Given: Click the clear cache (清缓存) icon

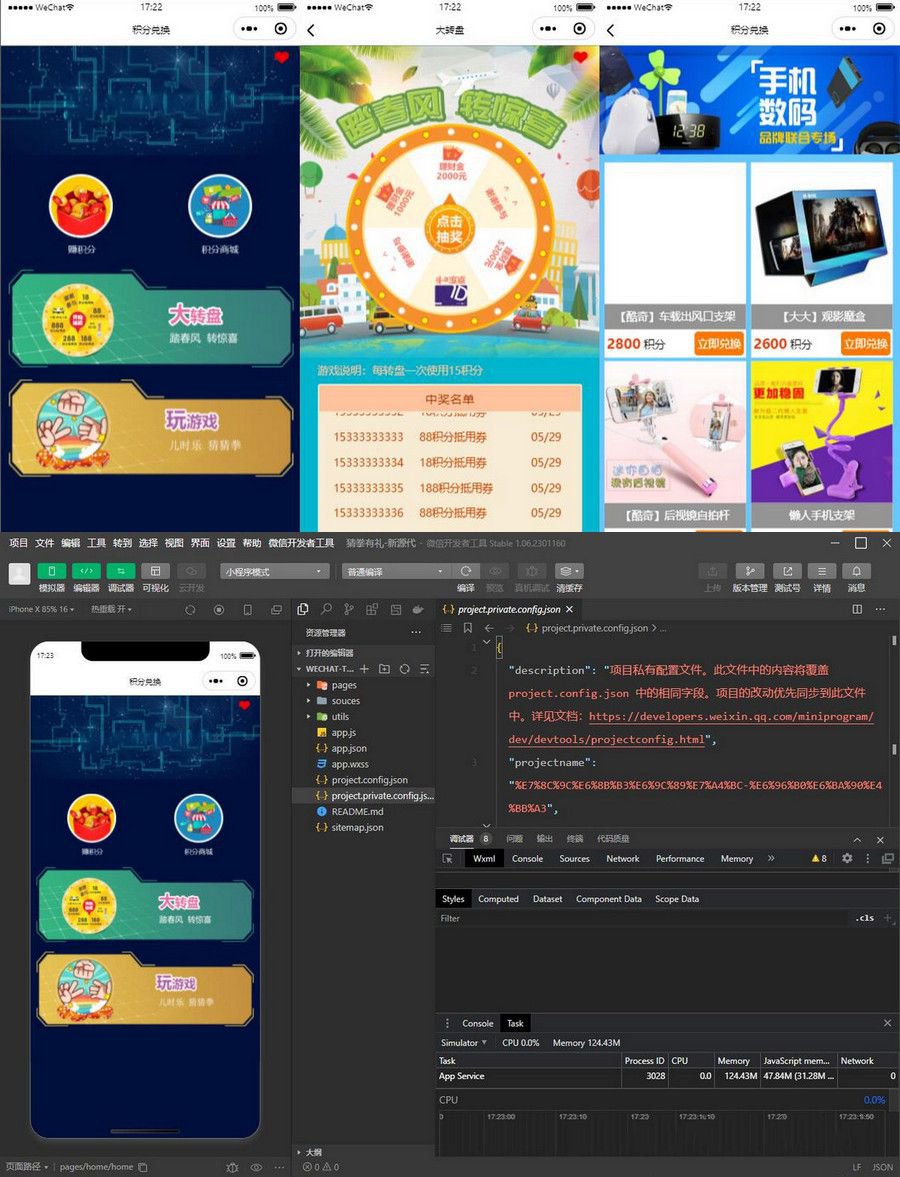Looking at the screenshot, I should [x=569, y=571].
